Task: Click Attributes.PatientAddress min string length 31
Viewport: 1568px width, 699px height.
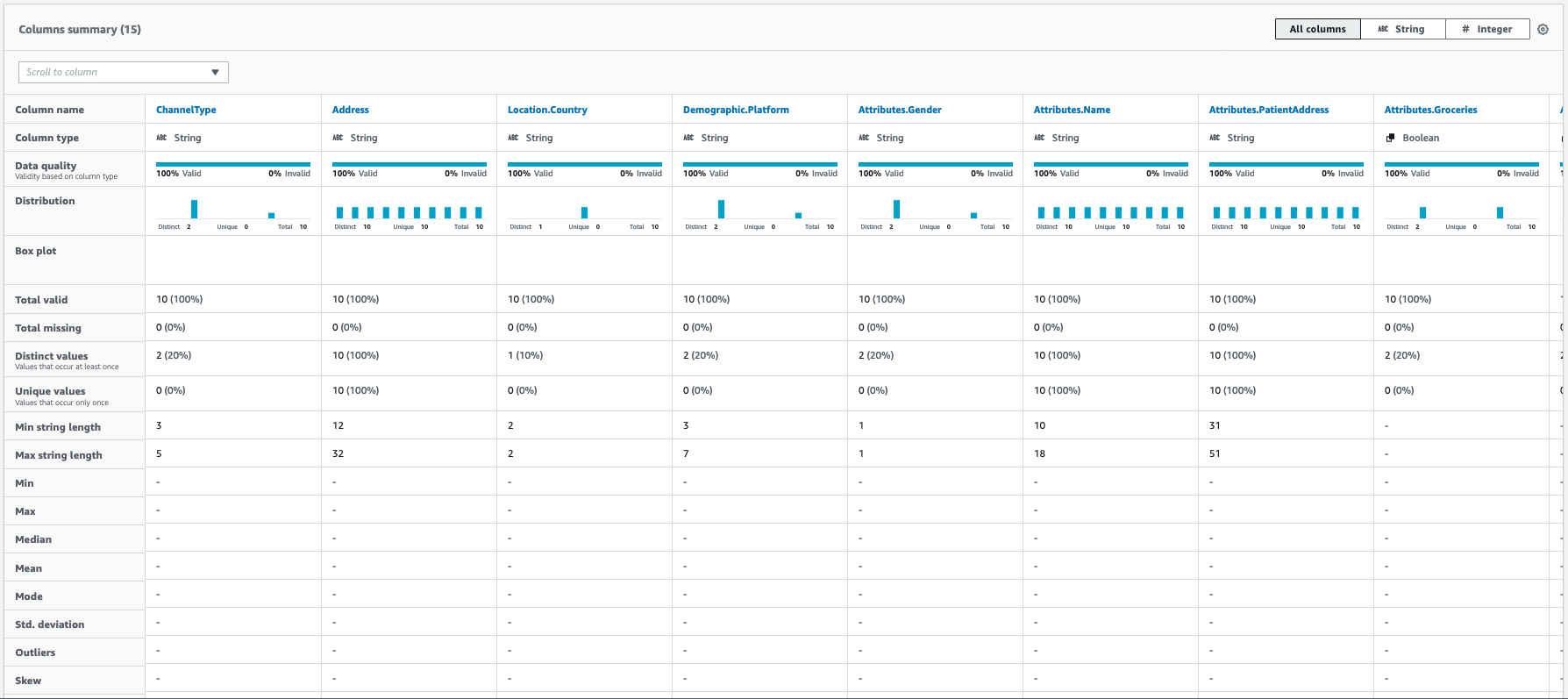Action: pos(1215,425)
